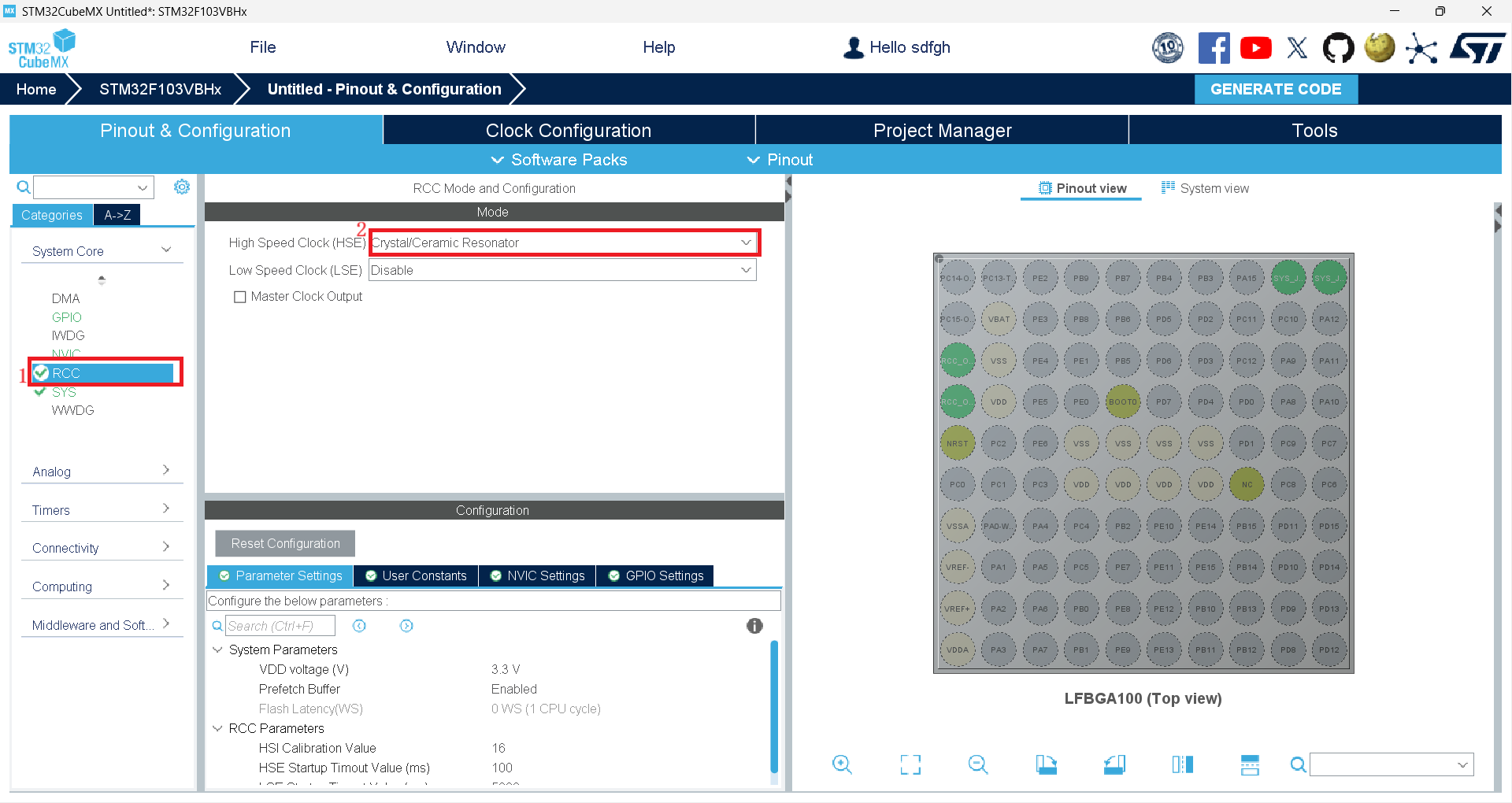Open the Low Speed Clock (LSE) dropdown

[562, 270]
